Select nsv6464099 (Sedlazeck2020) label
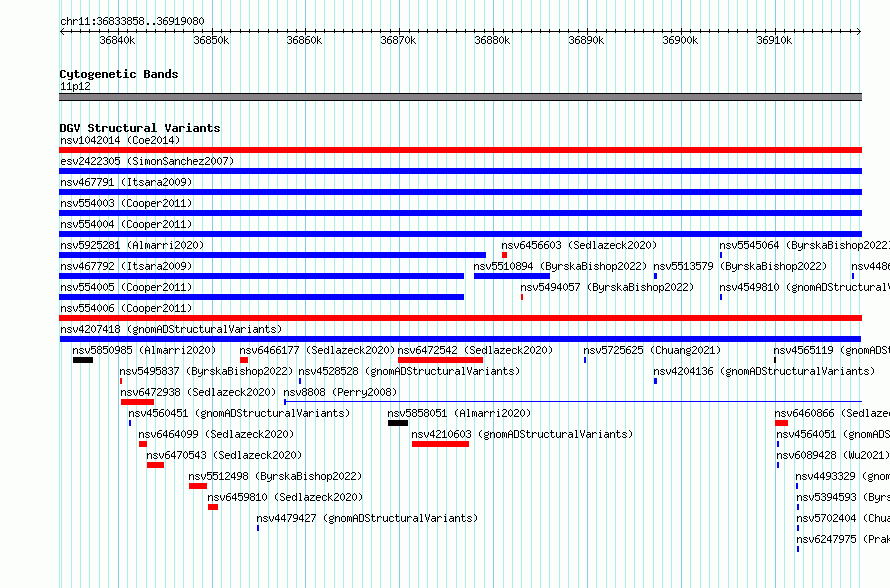890x588 pixels. (x=216, y=434)
